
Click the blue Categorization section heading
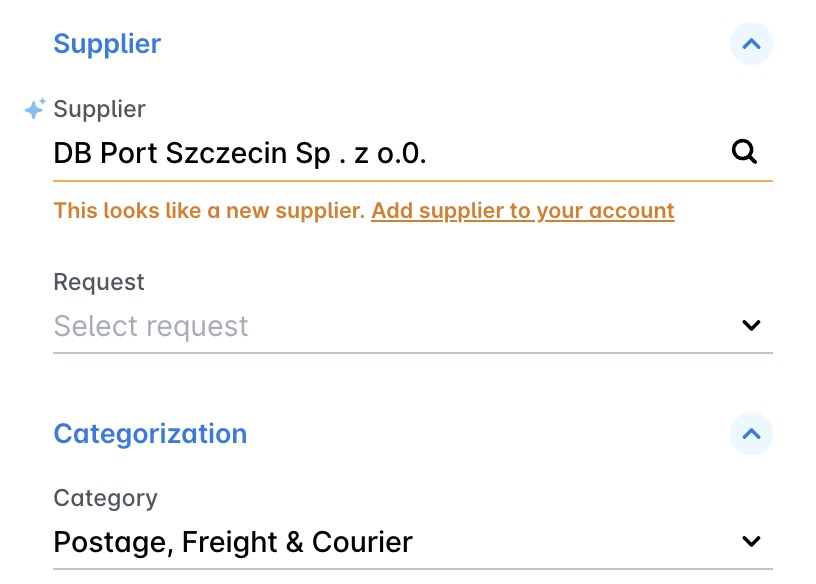point(150,434)
